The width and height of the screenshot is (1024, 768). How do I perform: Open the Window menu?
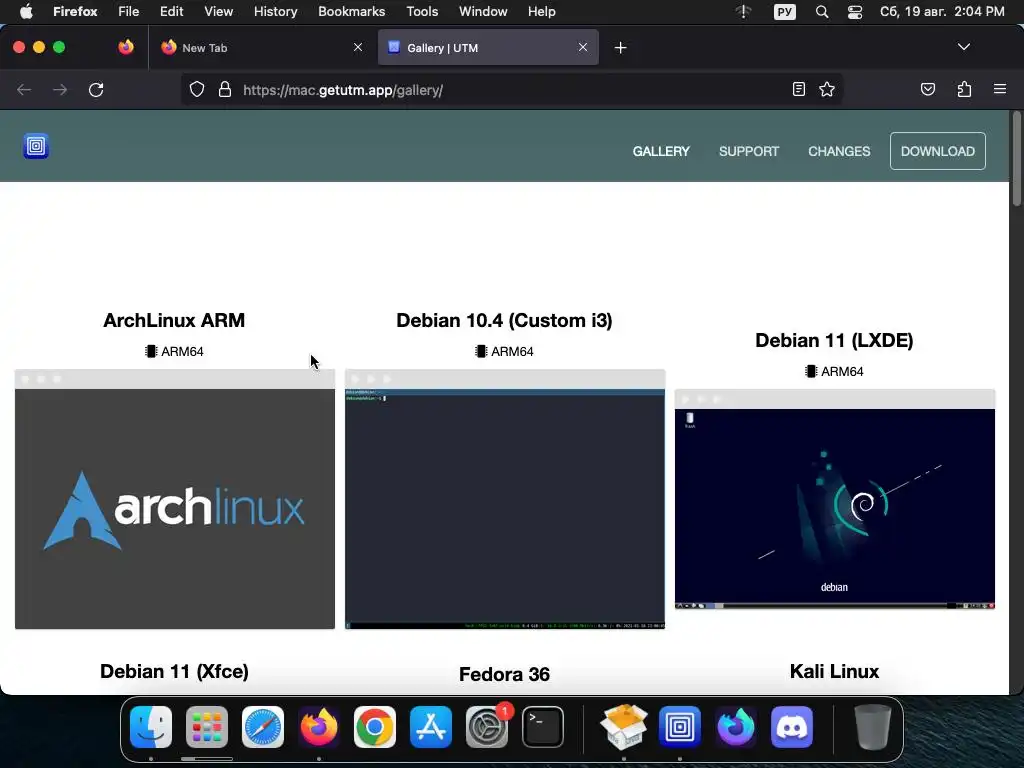pos(483,12)
